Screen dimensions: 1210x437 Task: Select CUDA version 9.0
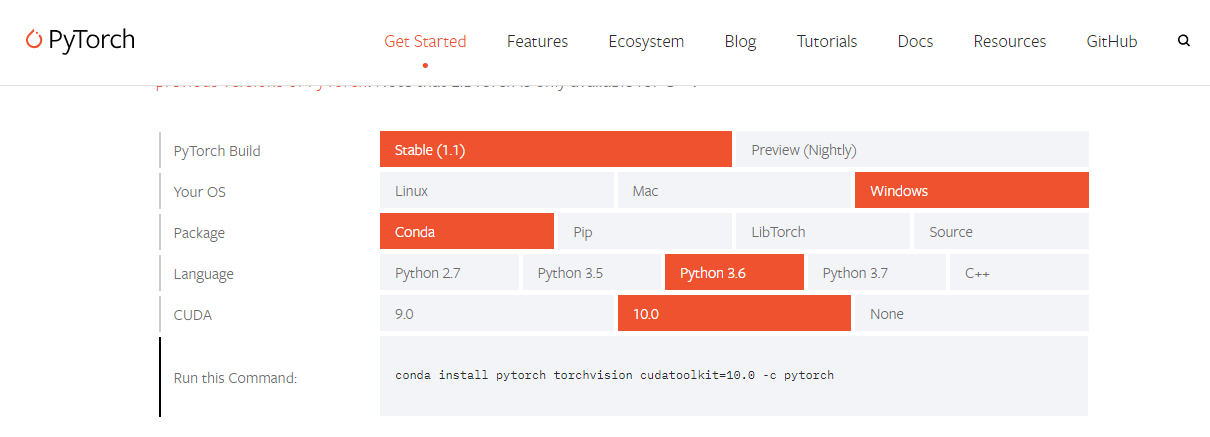(x=497, y=313)
